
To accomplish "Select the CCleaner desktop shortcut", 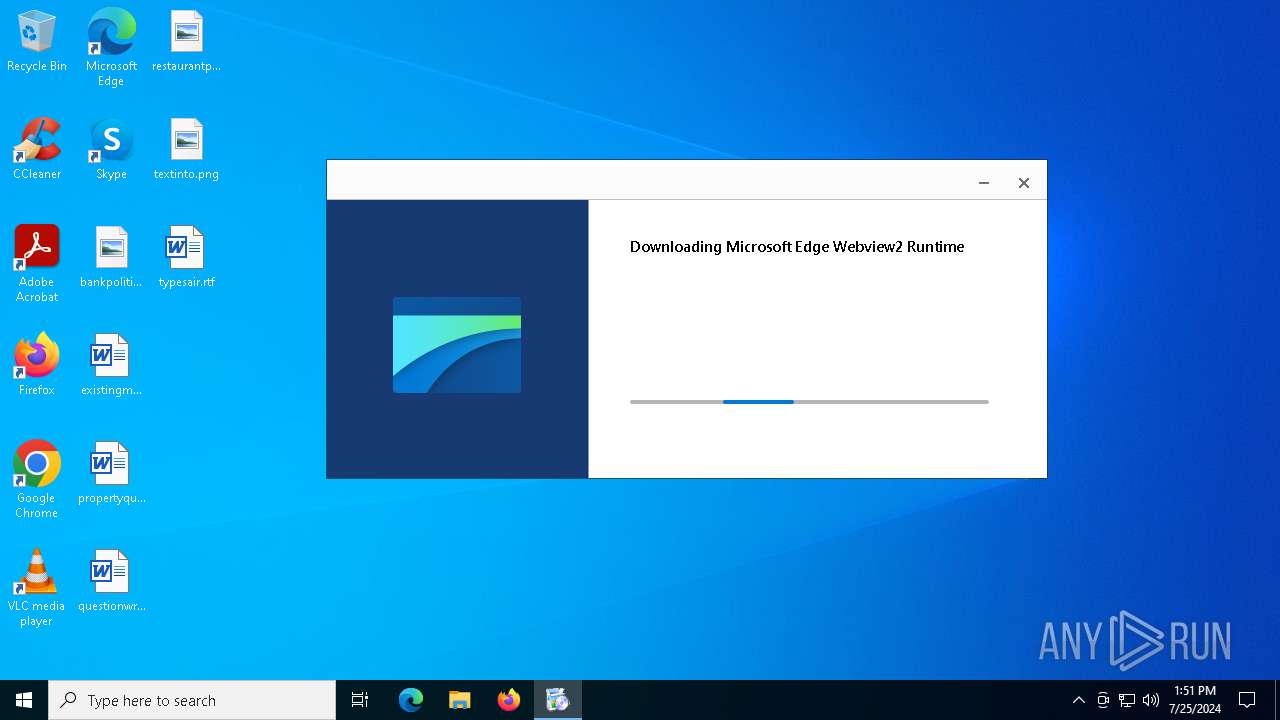I will tap(37, 150).
